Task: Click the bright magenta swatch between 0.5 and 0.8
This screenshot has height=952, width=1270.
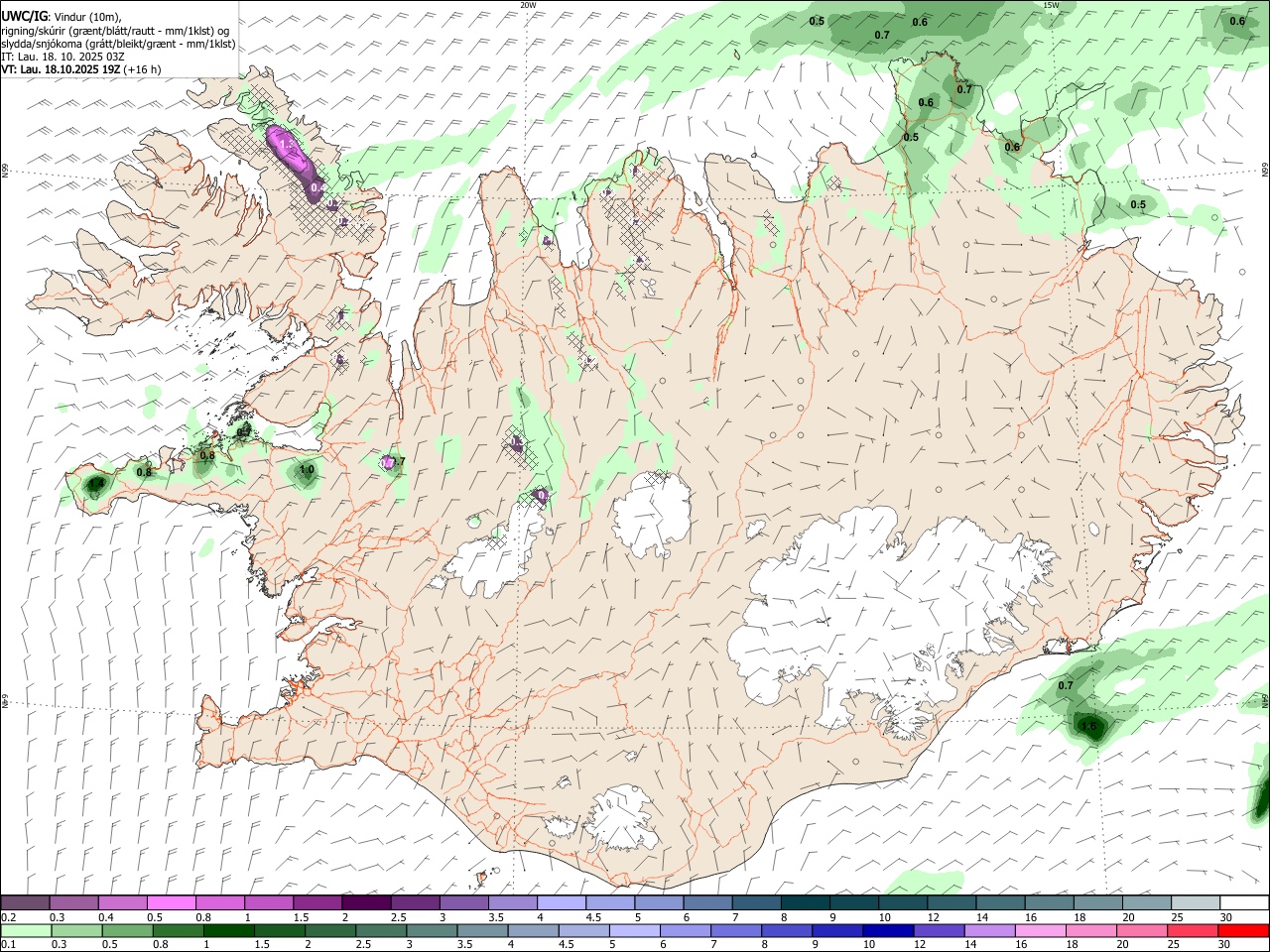Action: tap(172, 903)
